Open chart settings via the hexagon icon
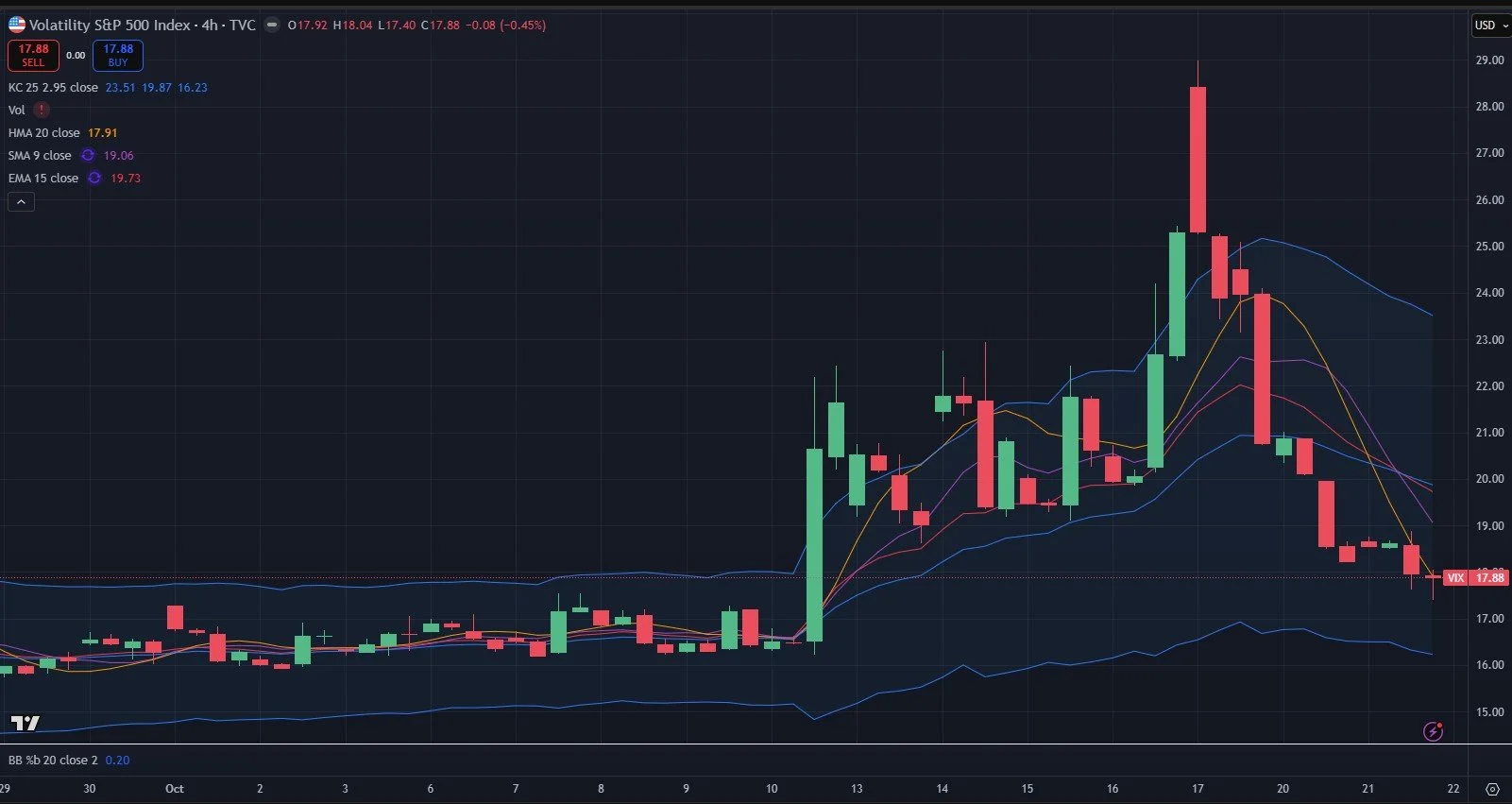The image size is (1512, 804). [1492, 789]
